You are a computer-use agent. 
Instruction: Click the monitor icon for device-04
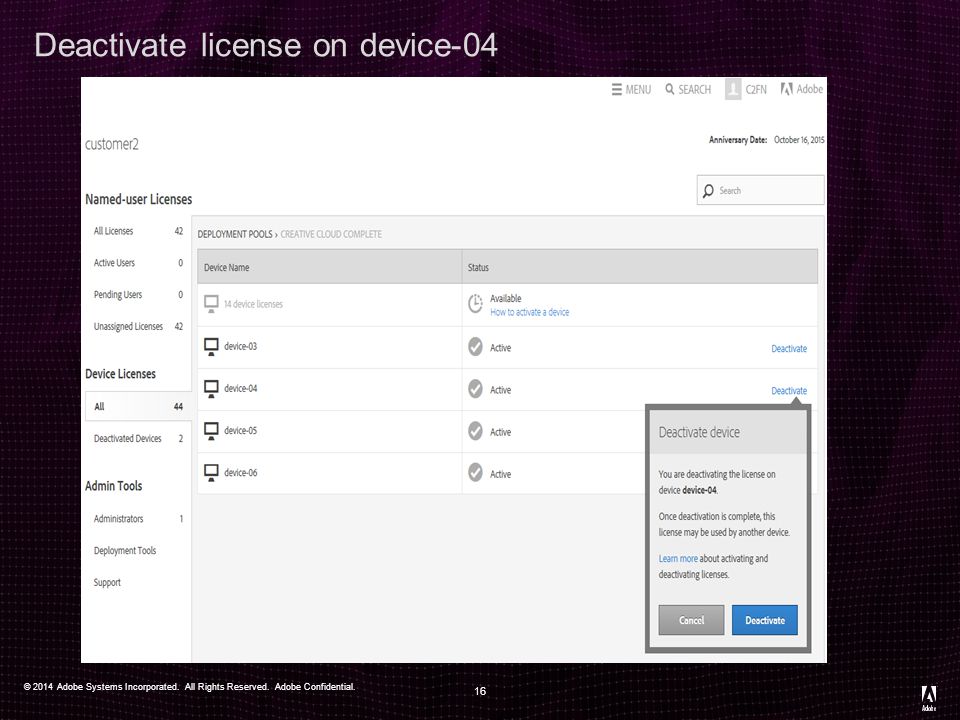coord(211,389)
